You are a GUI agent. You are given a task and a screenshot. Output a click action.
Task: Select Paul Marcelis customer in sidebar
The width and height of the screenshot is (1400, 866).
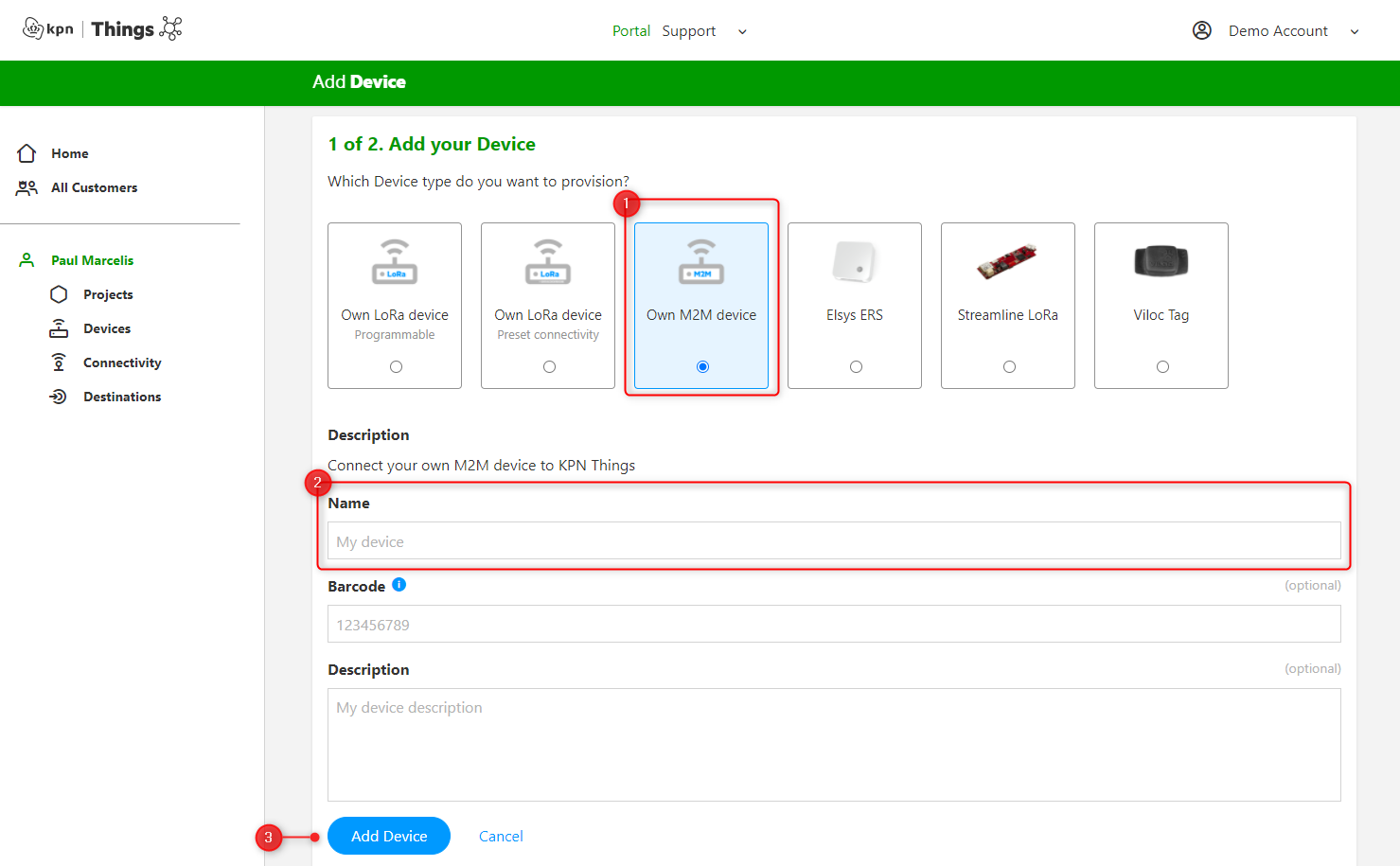[x=93, y=260]
